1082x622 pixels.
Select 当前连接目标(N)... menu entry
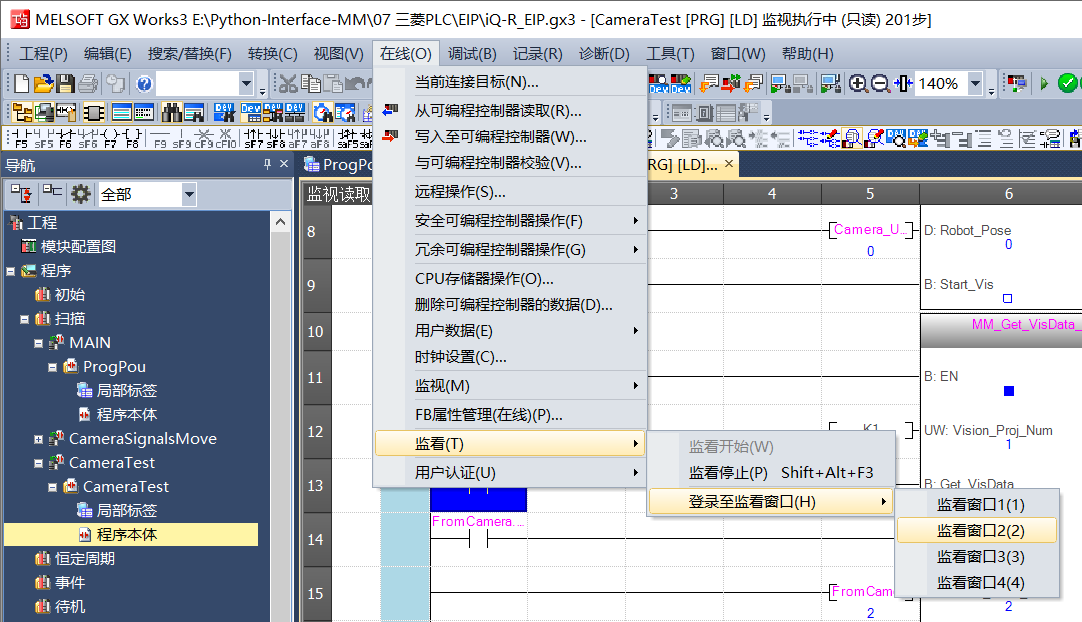[x=510, y=82]
